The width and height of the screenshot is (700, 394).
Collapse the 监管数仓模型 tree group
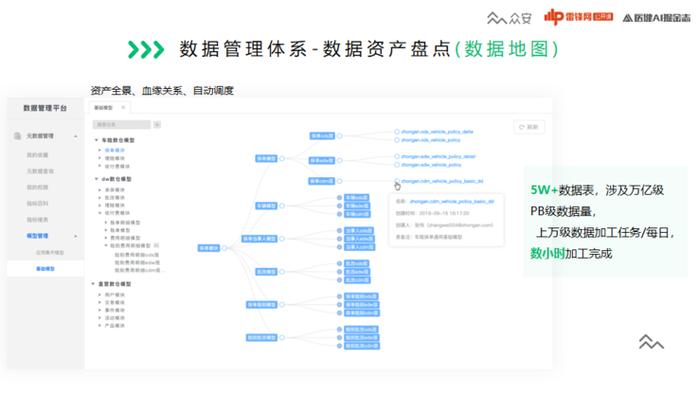pos(93,284)
